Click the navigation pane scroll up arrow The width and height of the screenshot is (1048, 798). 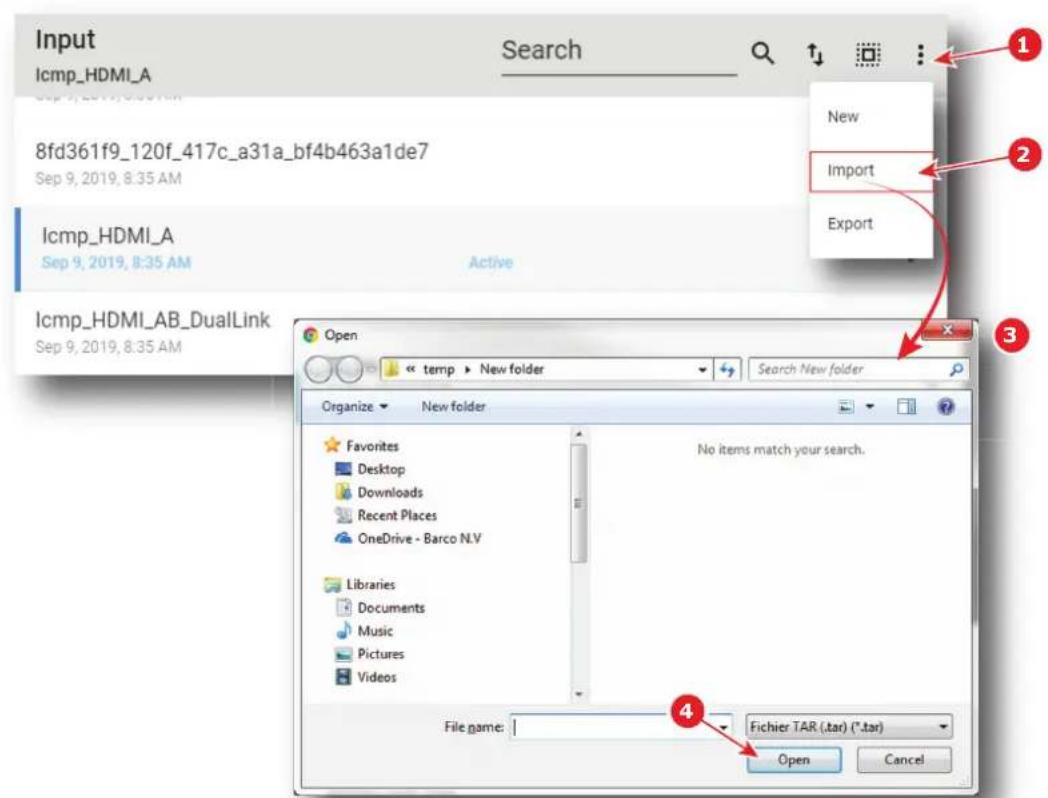[579, 435]
